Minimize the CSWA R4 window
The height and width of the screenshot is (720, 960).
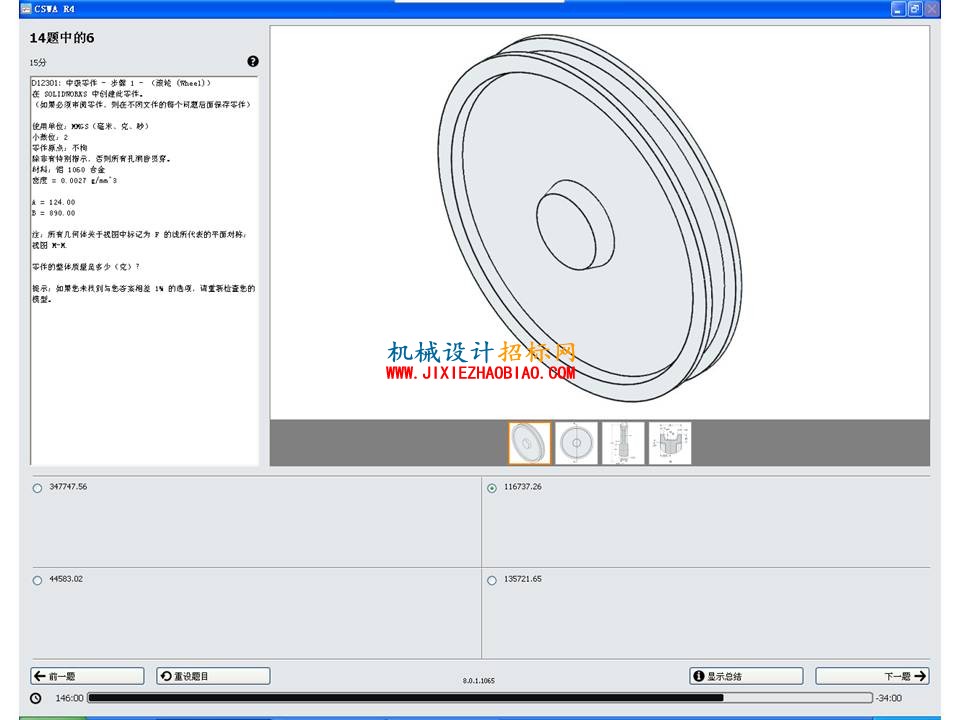coord(898,9)
